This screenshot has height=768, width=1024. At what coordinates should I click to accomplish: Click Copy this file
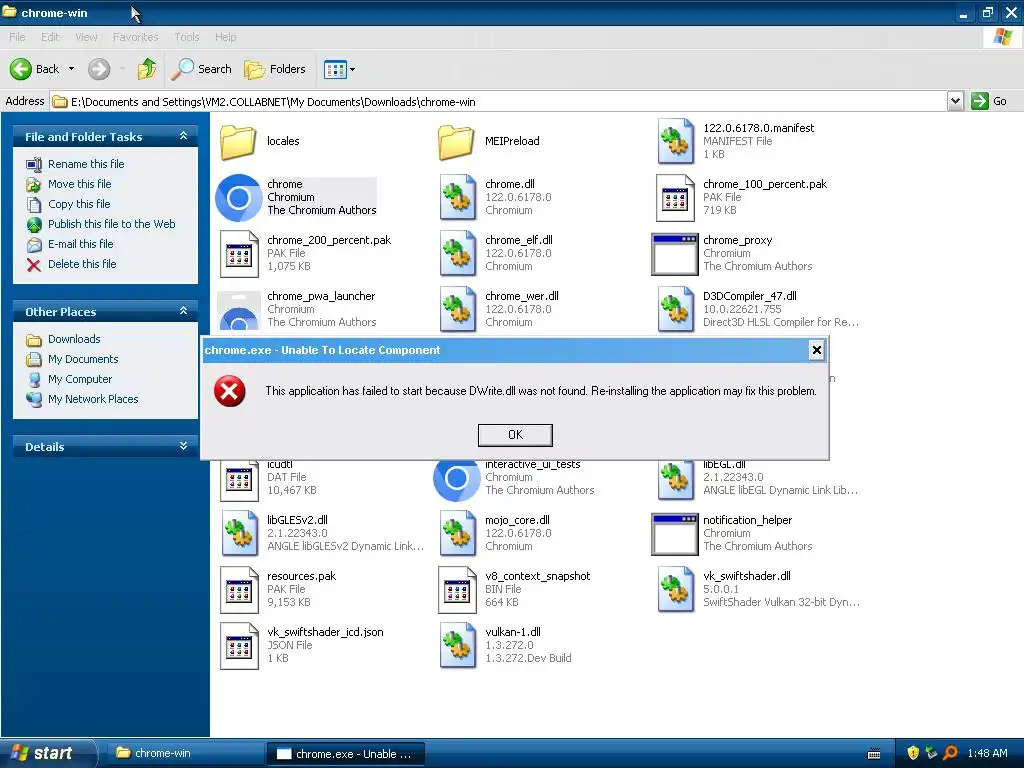tap(78, 204)
